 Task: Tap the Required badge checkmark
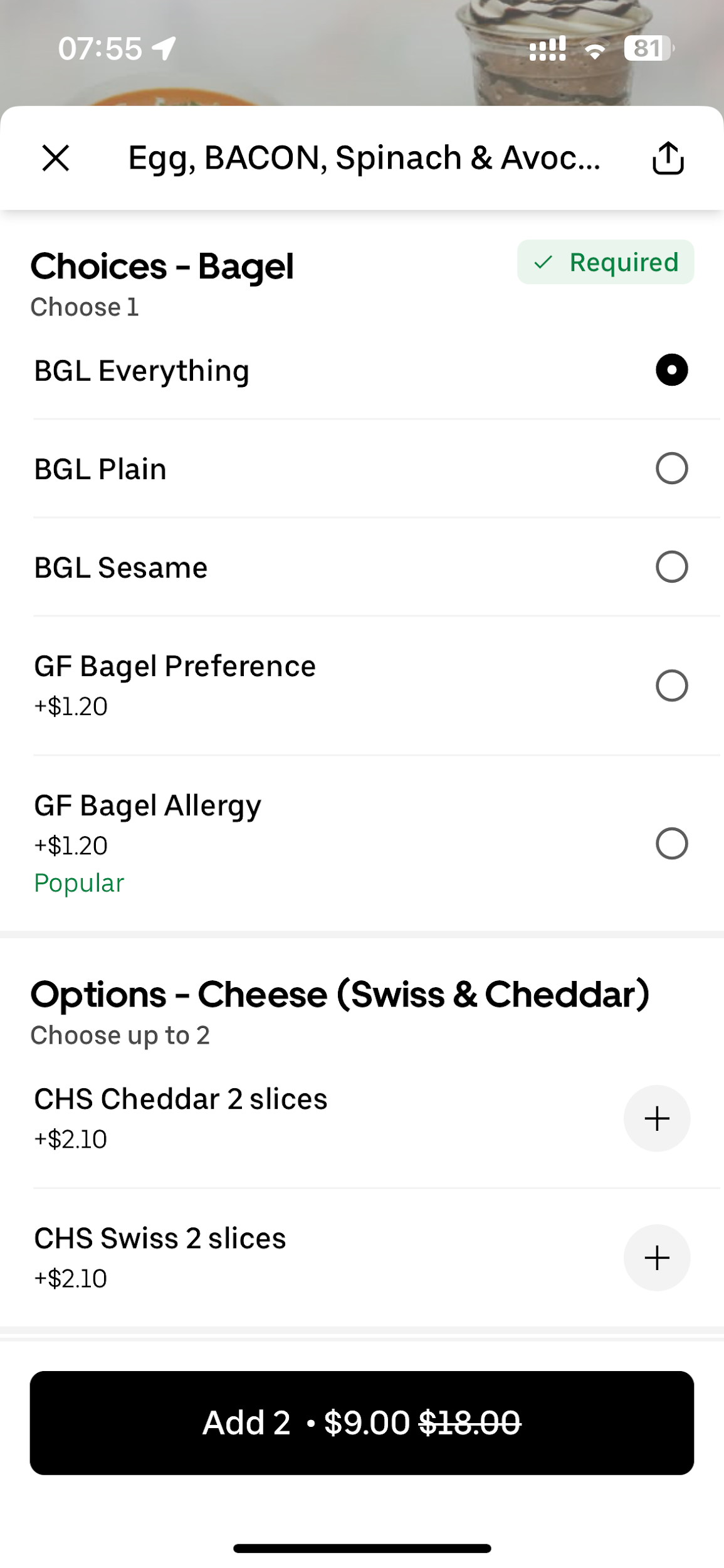click(543, 262)
